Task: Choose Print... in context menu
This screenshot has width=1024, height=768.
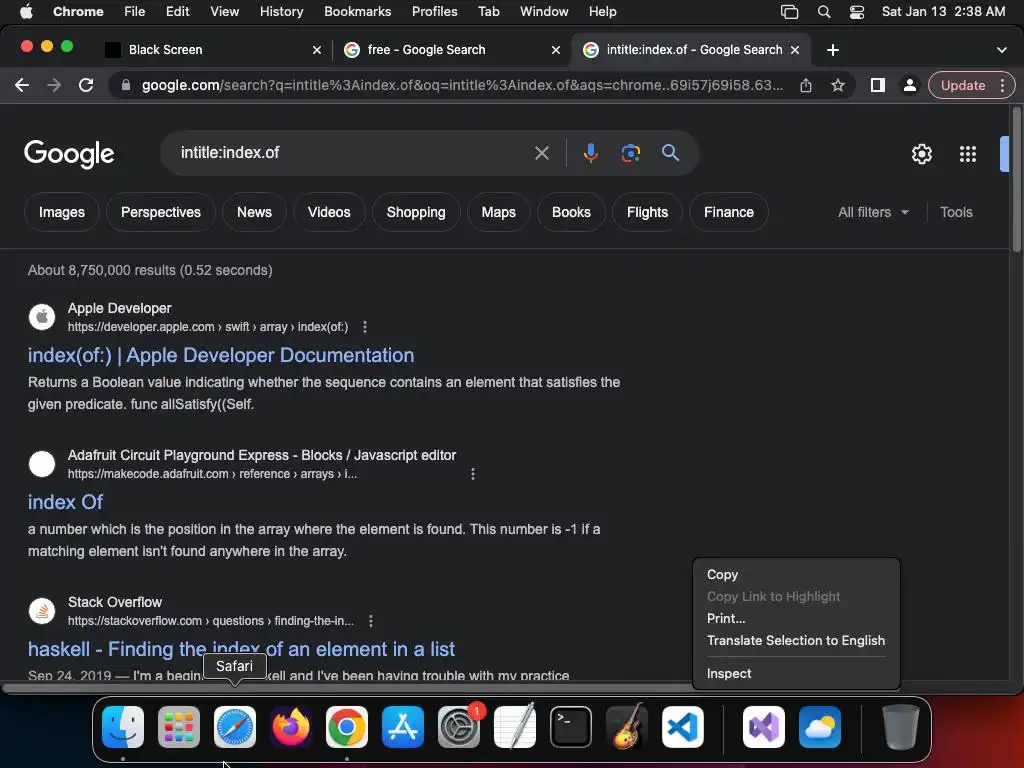Action: point(796,618)
